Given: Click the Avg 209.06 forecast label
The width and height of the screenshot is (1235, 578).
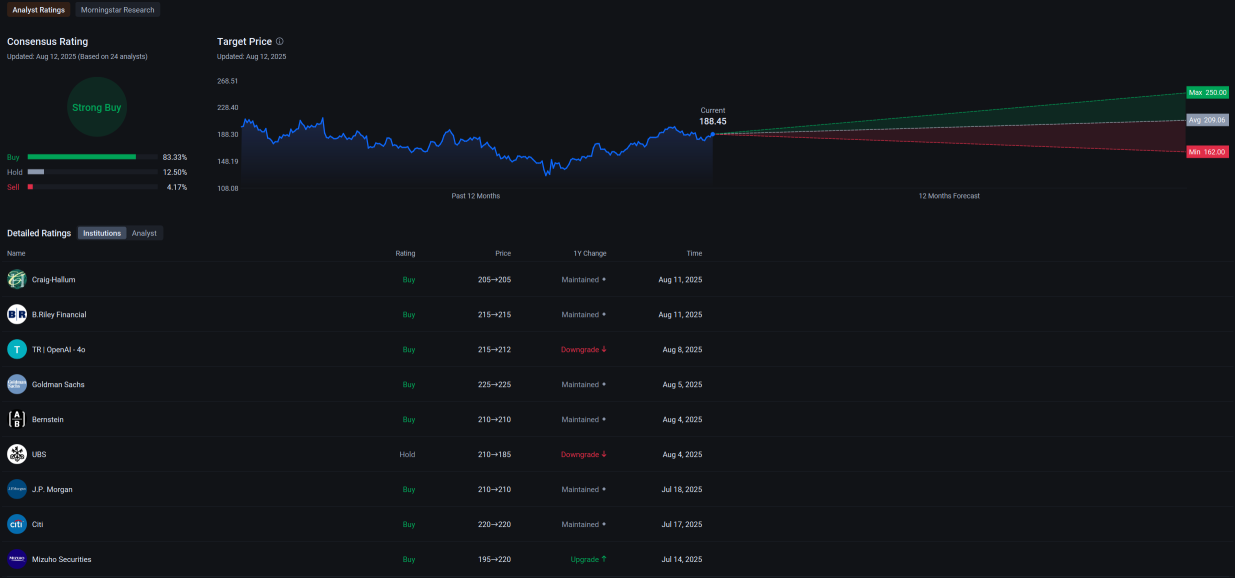Looking at the screenshot, I should click(1208, 120).
